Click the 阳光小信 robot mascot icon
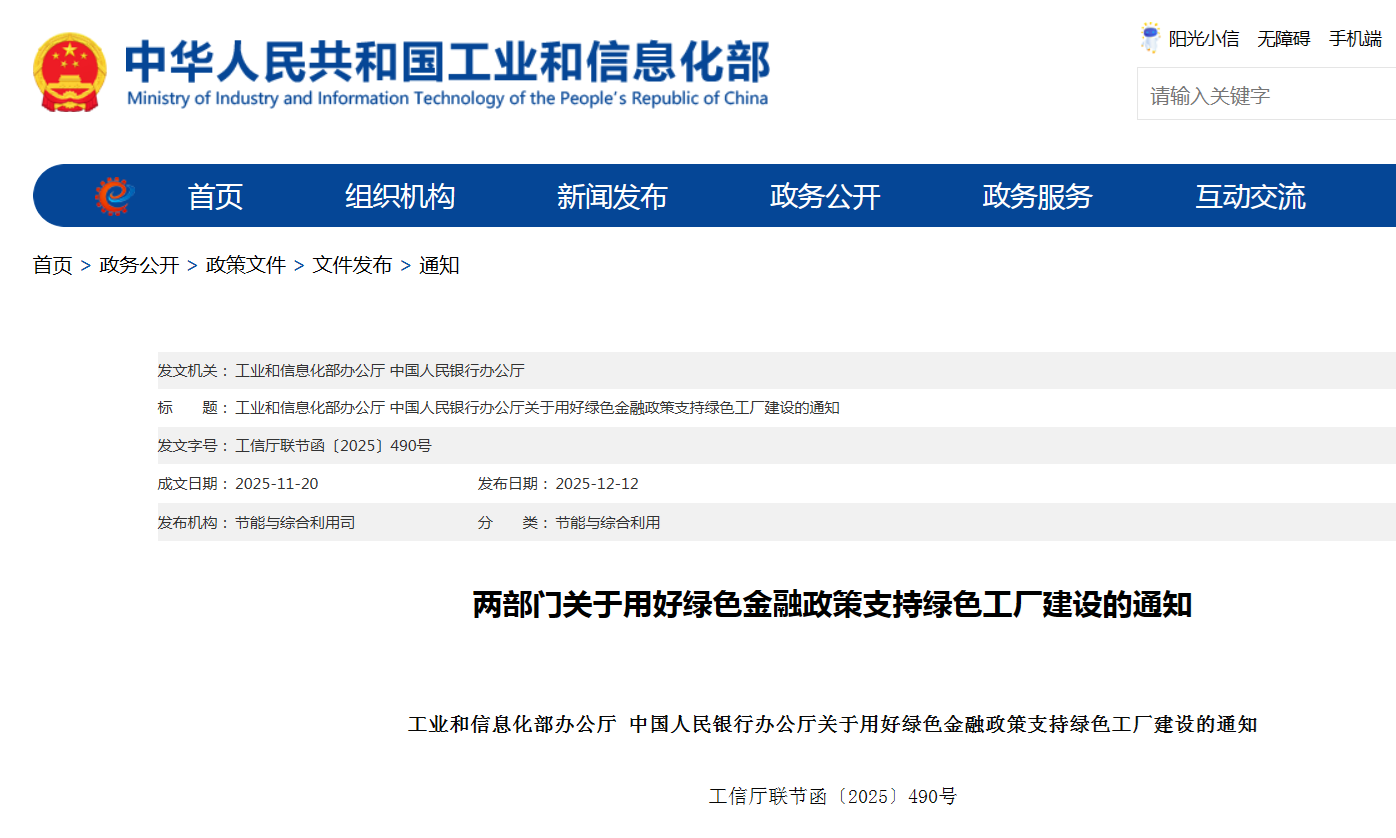 tap(1150, 39)
